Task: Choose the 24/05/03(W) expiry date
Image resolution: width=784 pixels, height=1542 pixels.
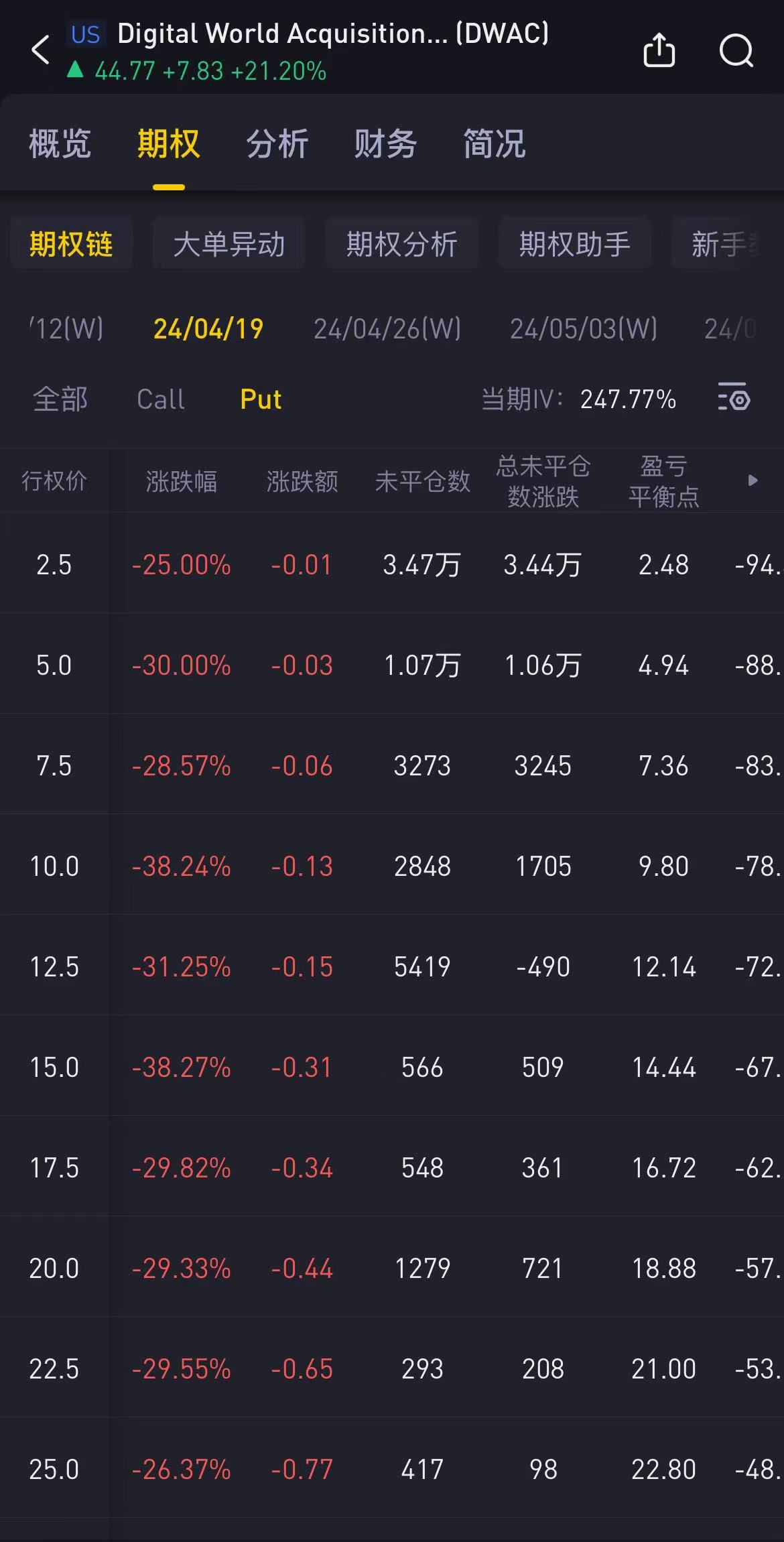Action: click(584, 328)
